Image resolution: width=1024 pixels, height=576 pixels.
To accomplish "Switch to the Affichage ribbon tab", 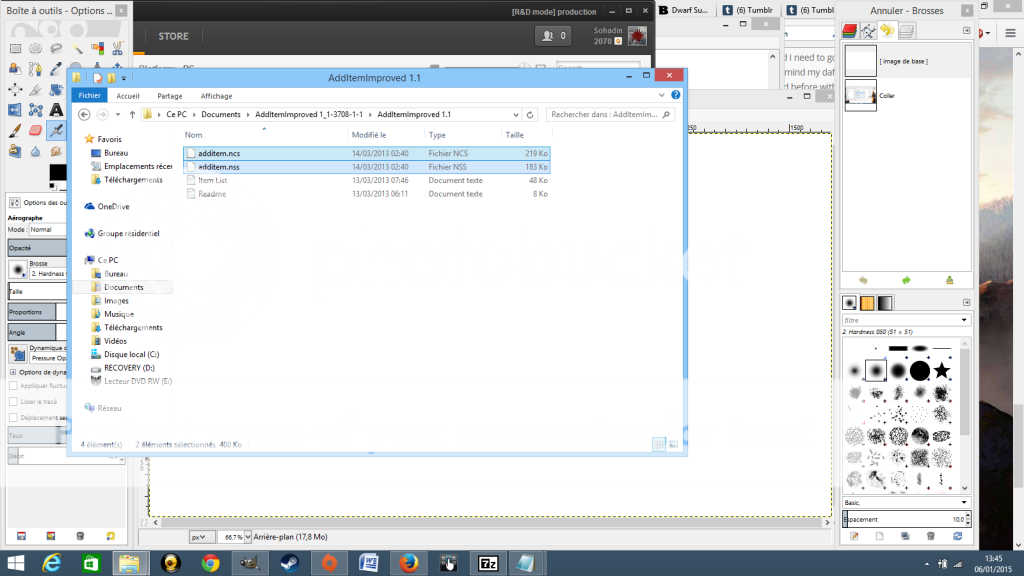I will (x=216, y=96).
